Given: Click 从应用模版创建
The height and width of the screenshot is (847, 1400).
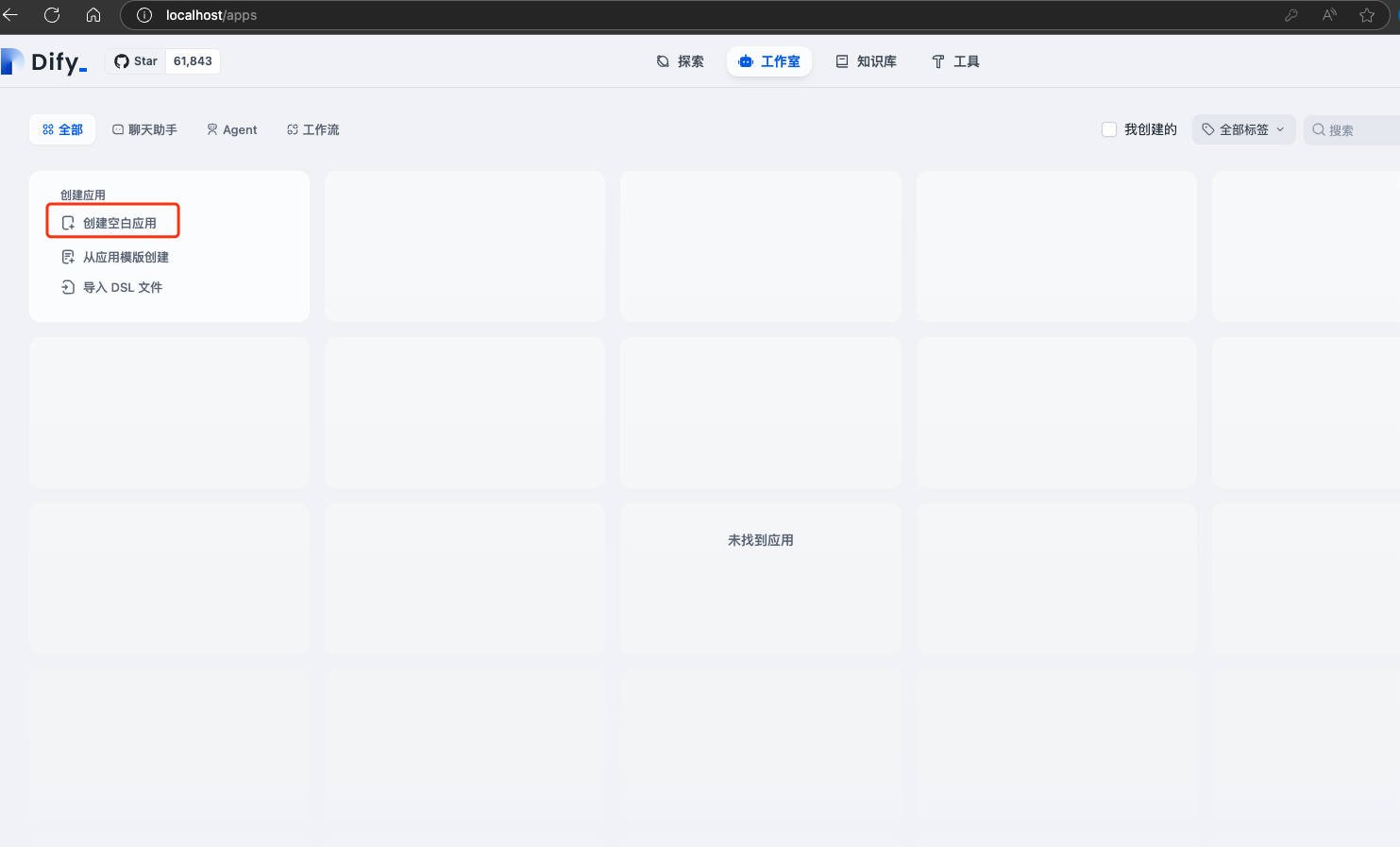Looking at the screenshot, I should [125, 257].
